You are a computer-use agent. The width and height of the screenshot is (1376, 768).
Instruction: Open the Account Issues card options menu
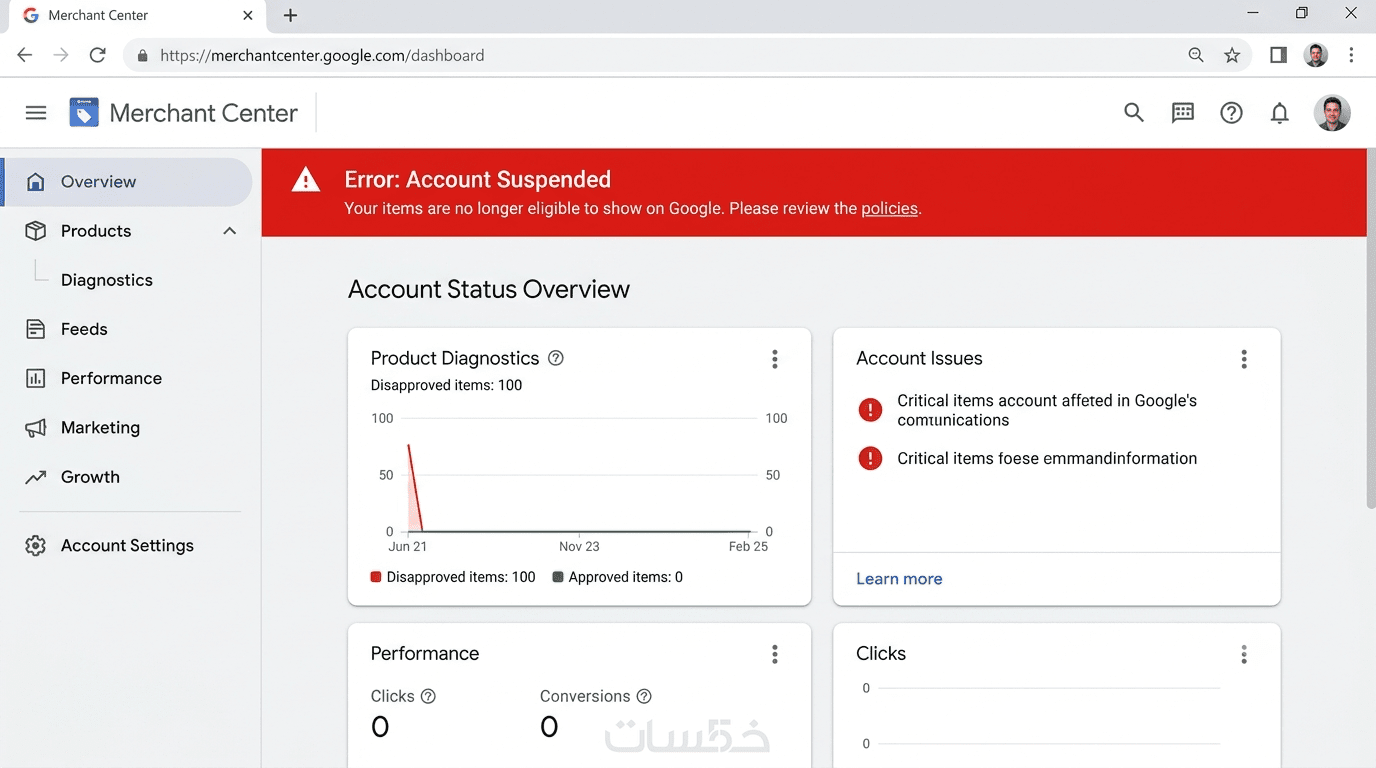[x=1244, y=359]
